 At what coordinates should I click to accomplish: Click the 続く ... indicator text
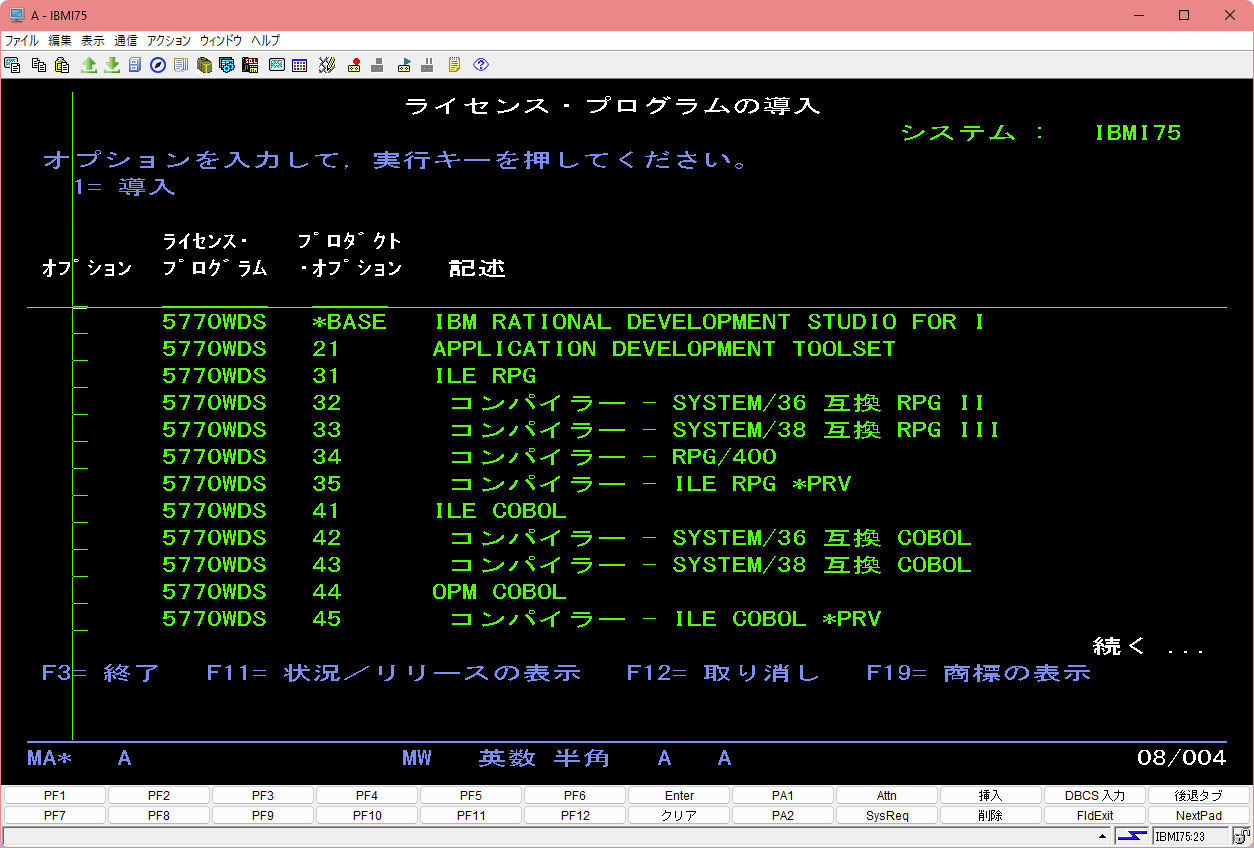[x=1149, y=647]
